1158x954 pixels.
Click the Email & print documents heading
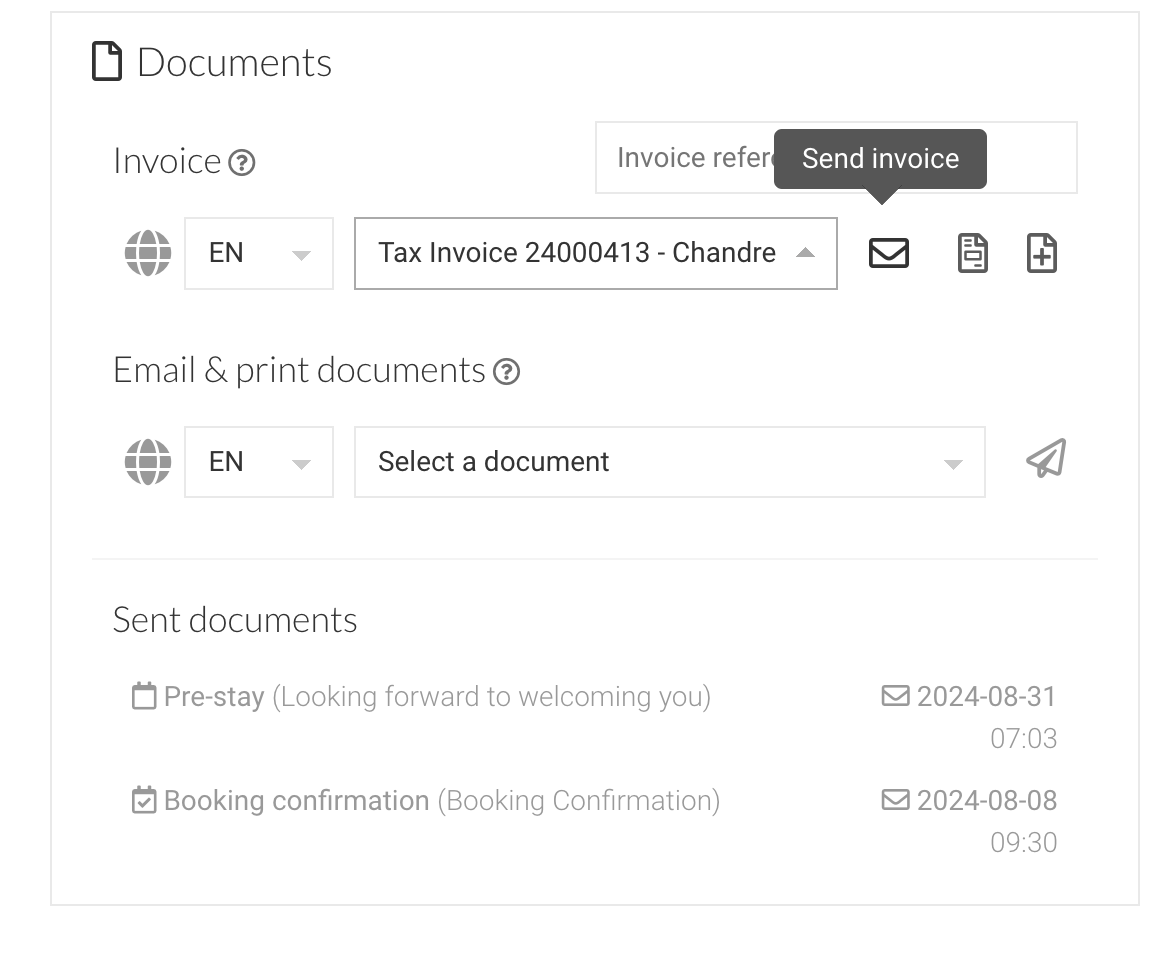click(x=299, y=371)
